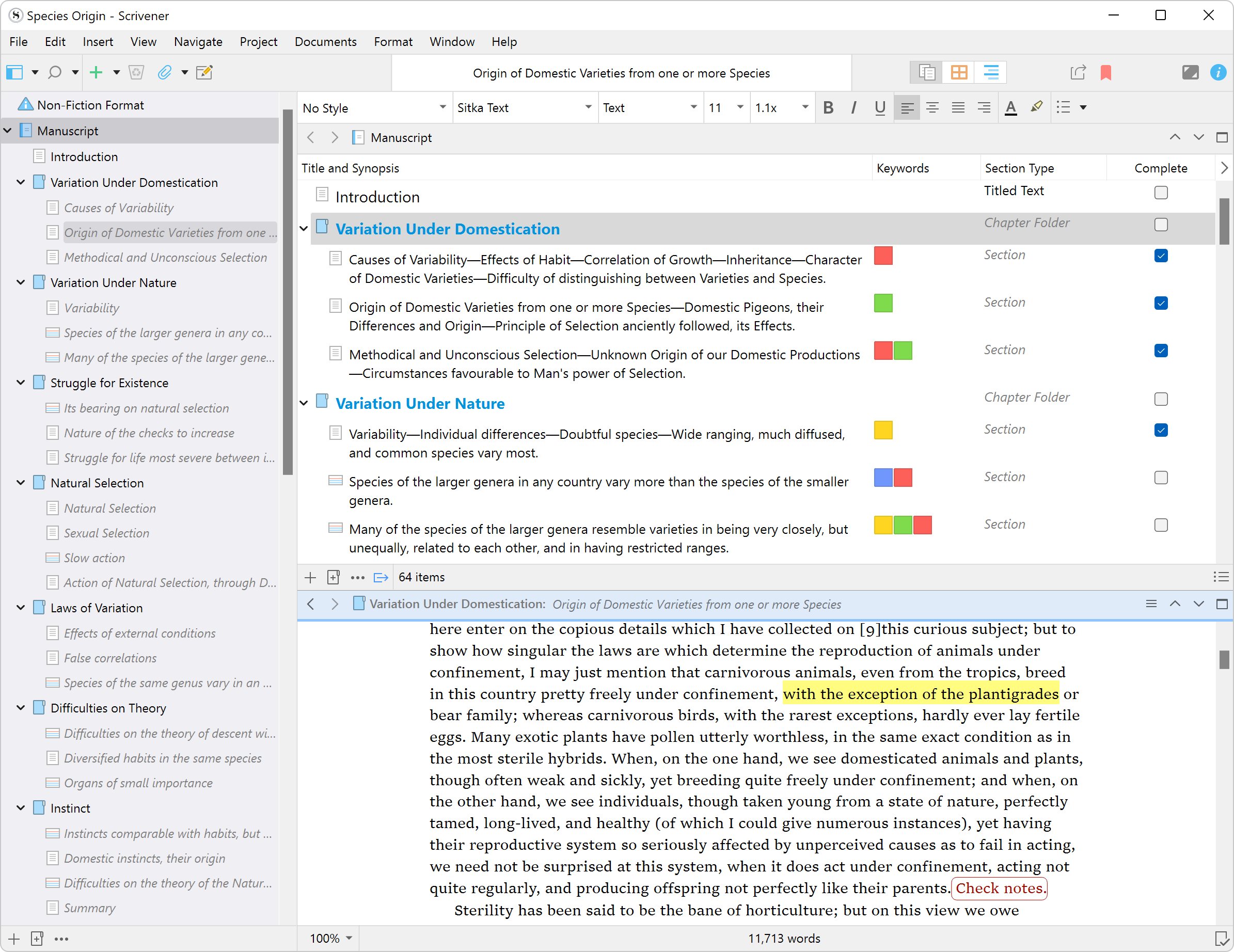Click the trash icon in the toolbar

click(x=136, y=72)
